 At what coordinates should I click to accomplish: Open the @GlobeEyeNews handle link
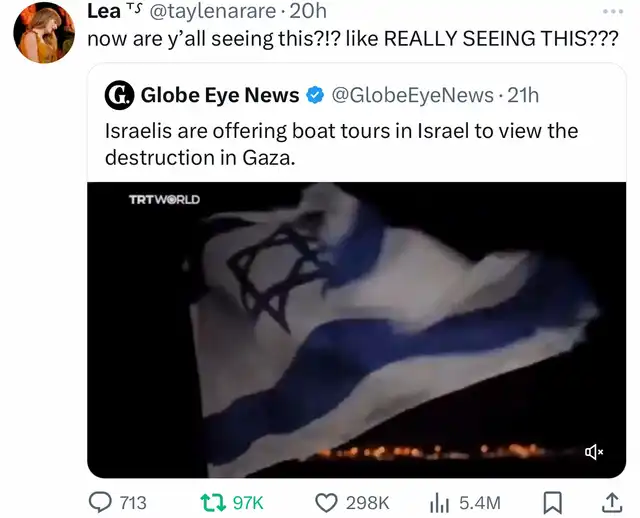point(412,96)
